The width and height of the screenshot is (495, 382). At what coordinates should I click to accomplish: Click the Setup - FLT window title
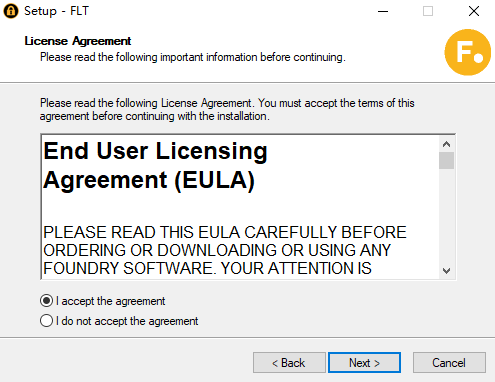point(56,11)
